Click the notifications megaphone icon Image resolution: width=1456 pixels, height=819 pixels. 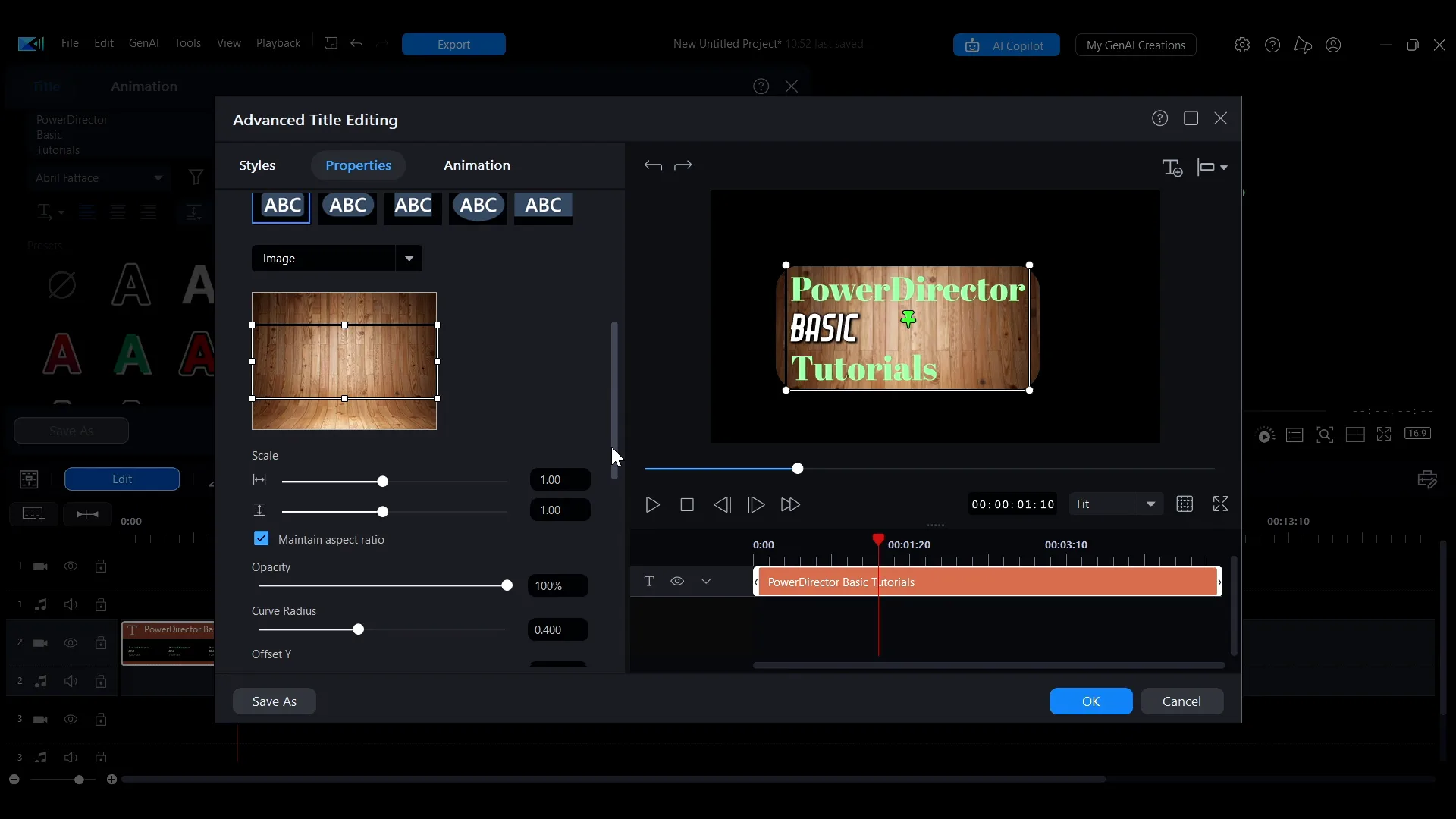[x=1303, y=45]
